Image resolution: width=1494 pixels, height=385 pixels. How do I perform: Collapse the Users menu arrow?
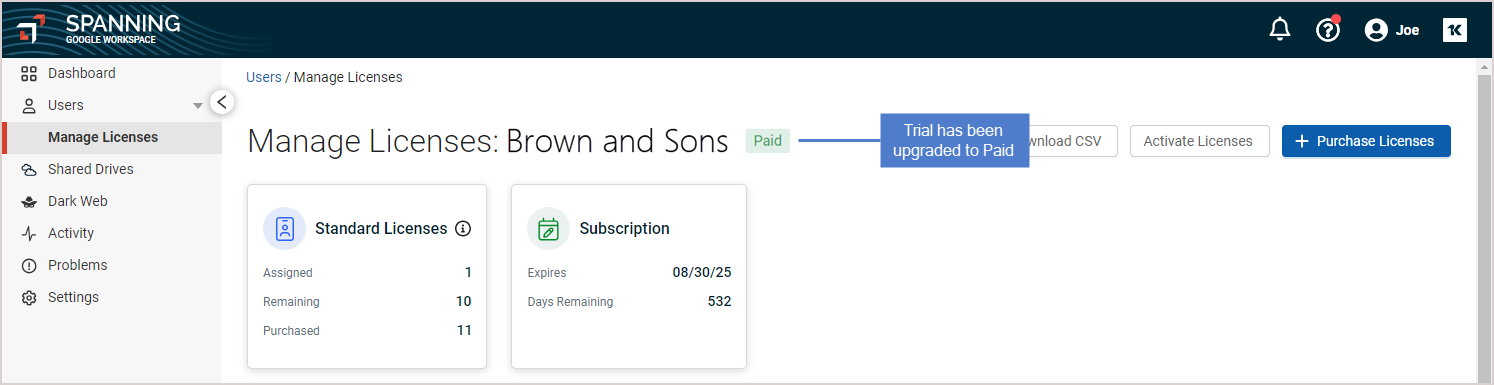coord(198,106)
